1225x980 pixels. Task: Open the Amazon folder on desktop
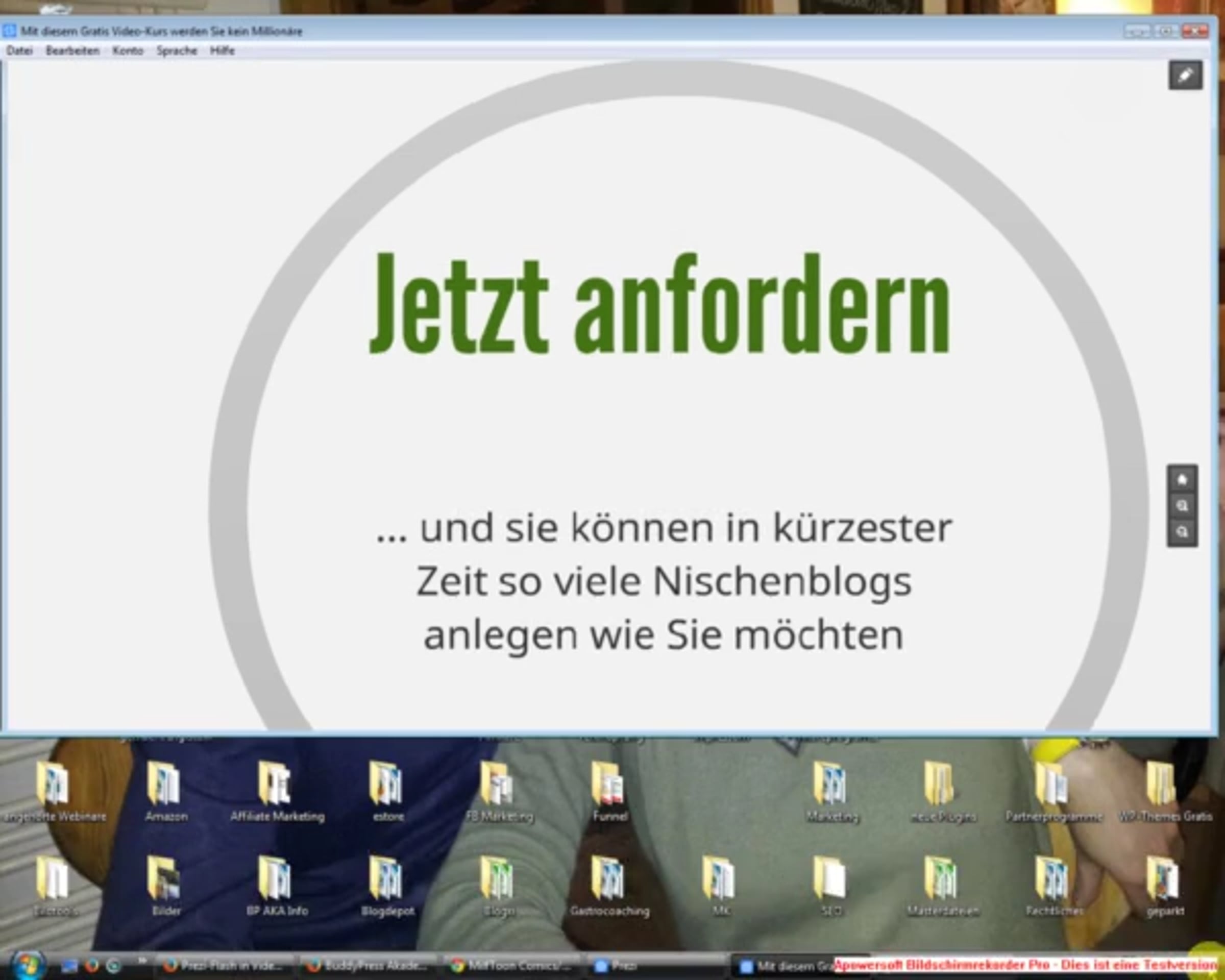click(x=165, y=787)
